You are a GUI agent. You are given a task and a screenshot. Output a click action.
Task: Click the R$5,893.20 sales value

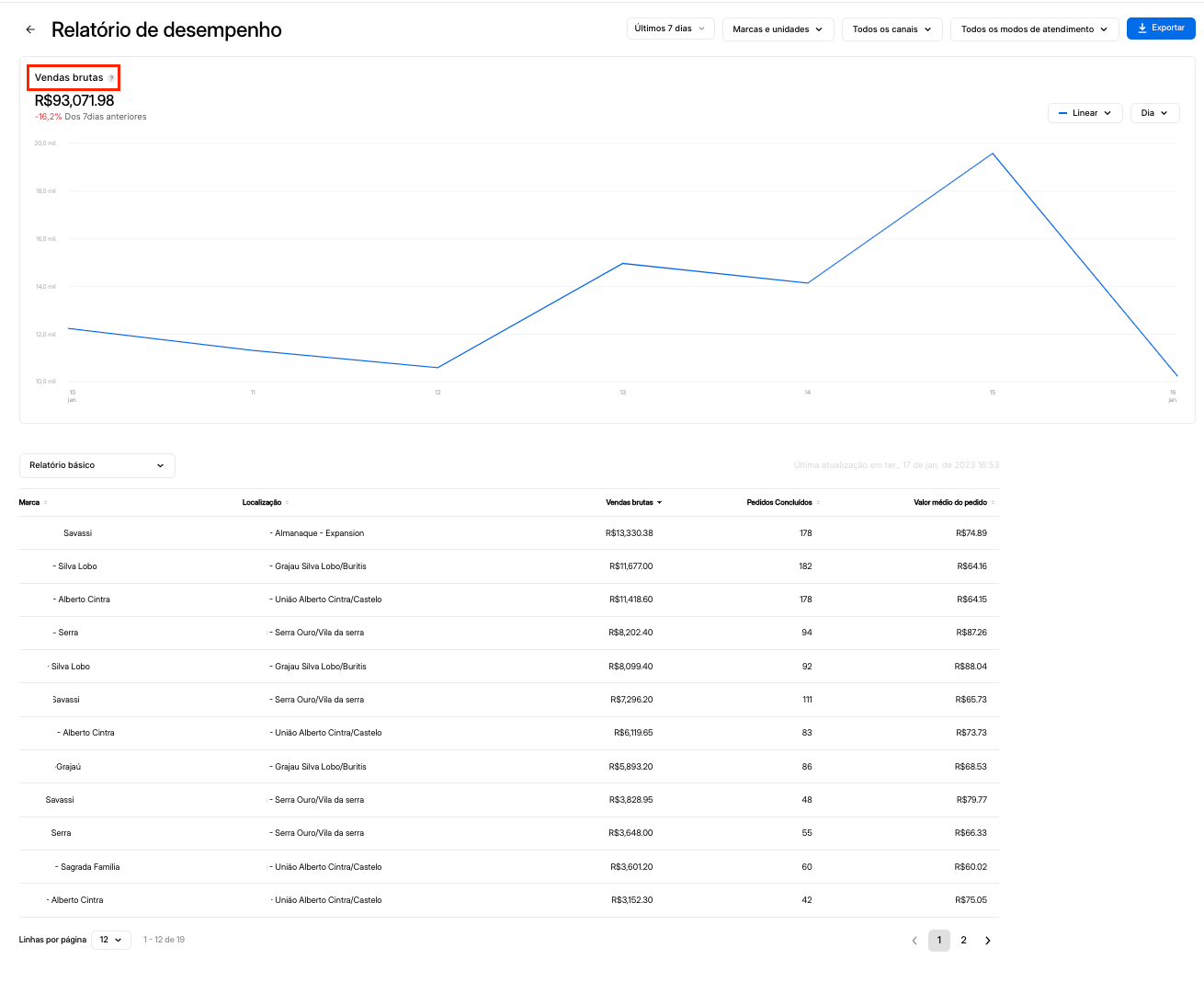[630, 767]
